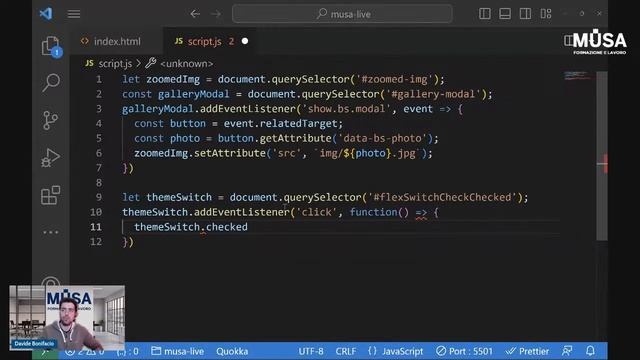Image resolution: width=640 pixels, height=360 pixels.
Task: Change the UTF-8 file encoding
Action: (x=311, y=351)
